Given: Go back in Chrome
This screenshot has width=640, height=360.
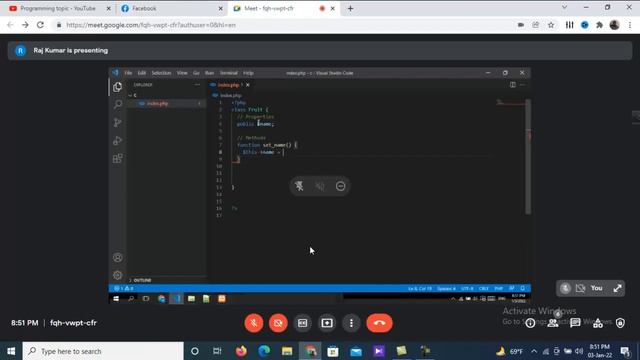Looking at the screenshot, I should pyautogui.click(x=10, y=25).
